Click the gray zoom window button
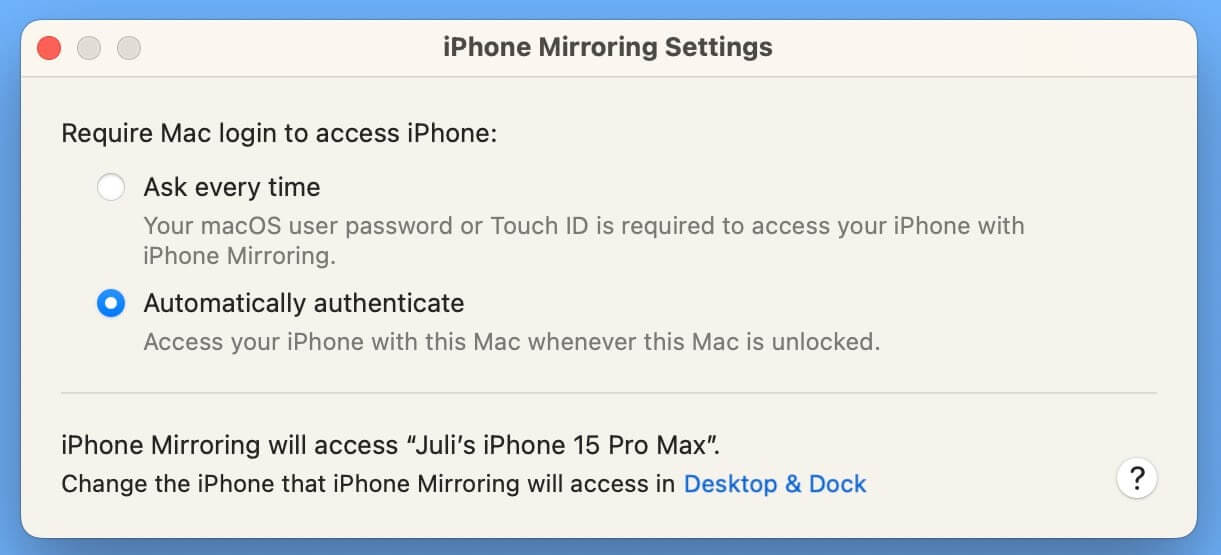 (129, 47)
